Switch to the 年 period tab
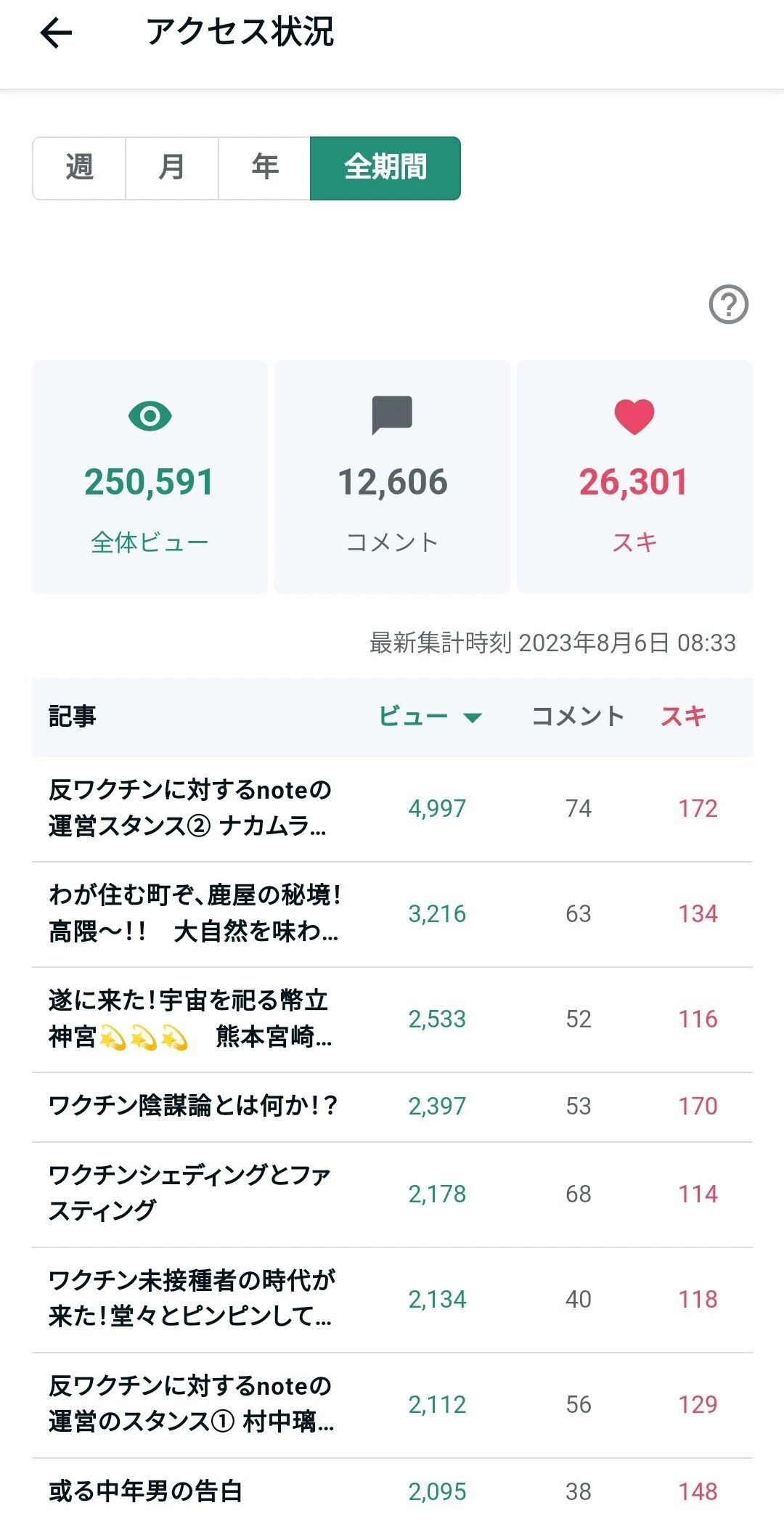Screen dimensions: 784x1532 coord(264,168)
